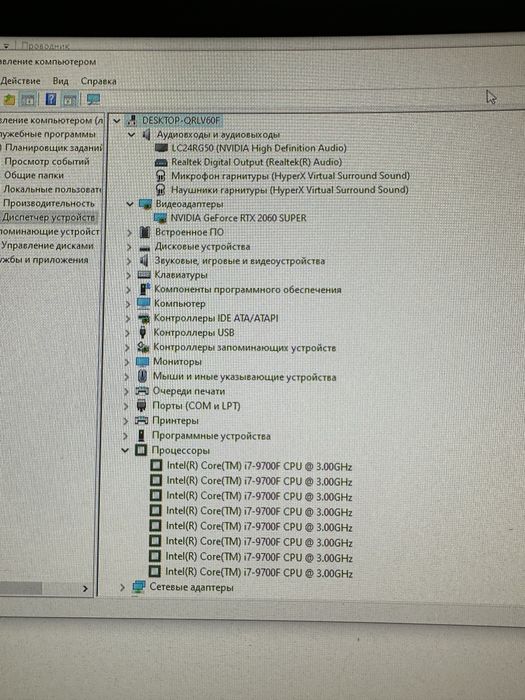Collapse Аудиовходы и аудиовыходы category

click(131, 134)
